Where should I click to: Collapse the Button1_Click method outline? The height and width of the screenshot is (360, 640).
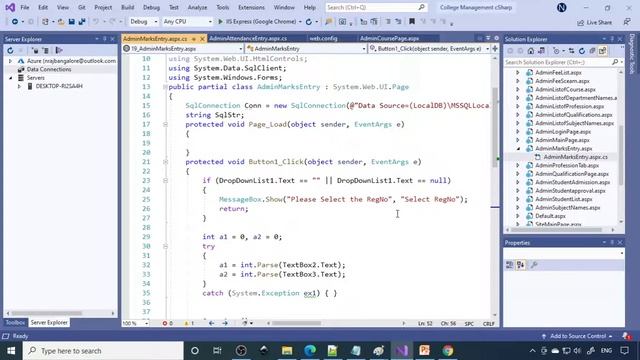pyautogui.click(x=165, y=162)
